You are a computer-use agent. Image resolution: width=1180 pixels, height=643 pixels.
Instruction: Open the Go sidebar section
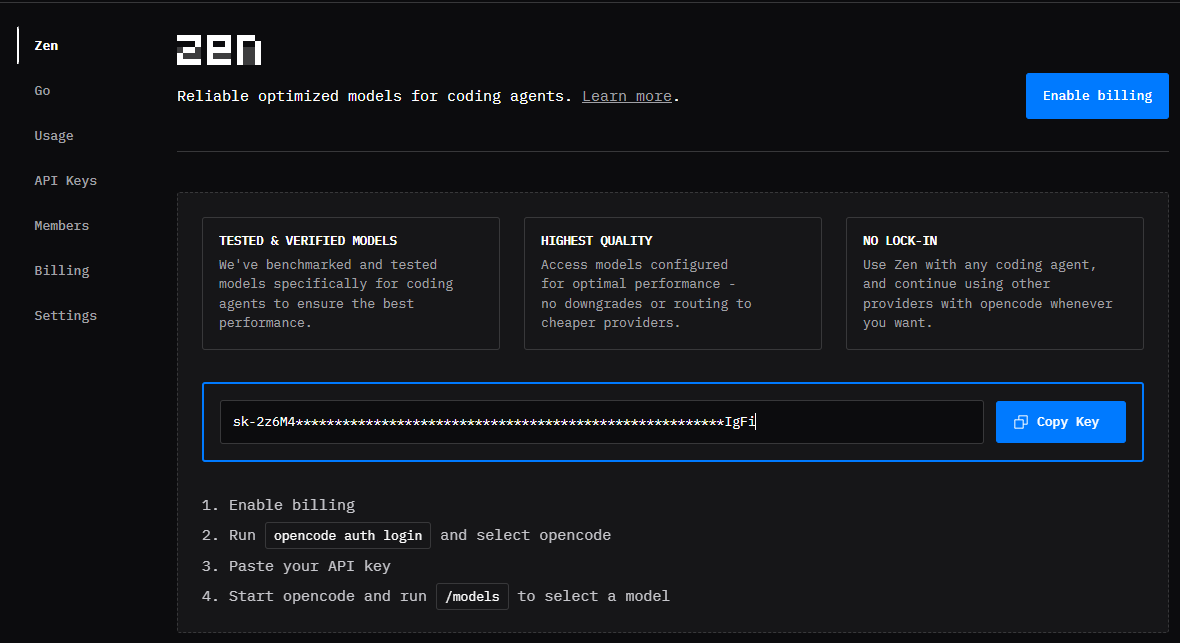pyautogui.click(x=42, y=90)
